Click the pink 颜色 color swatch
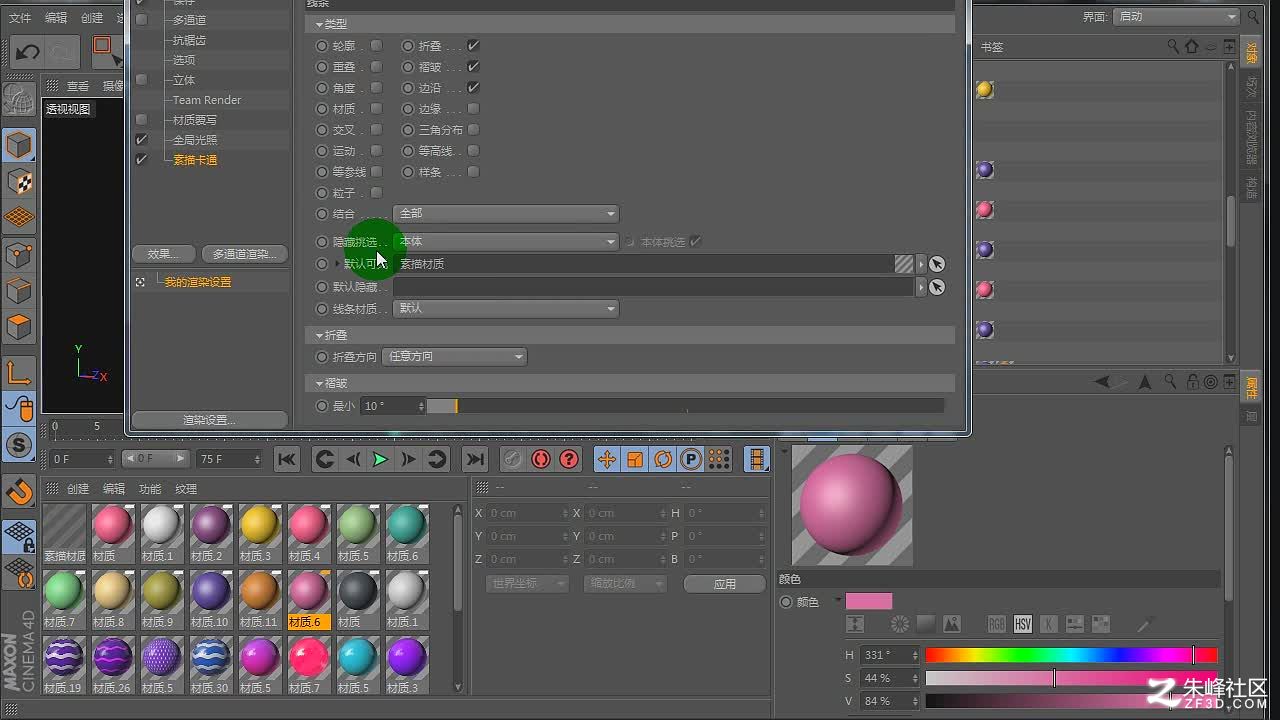Image resolution: width=1280 pixels, height=720 pixels. [x=869, y=601]
